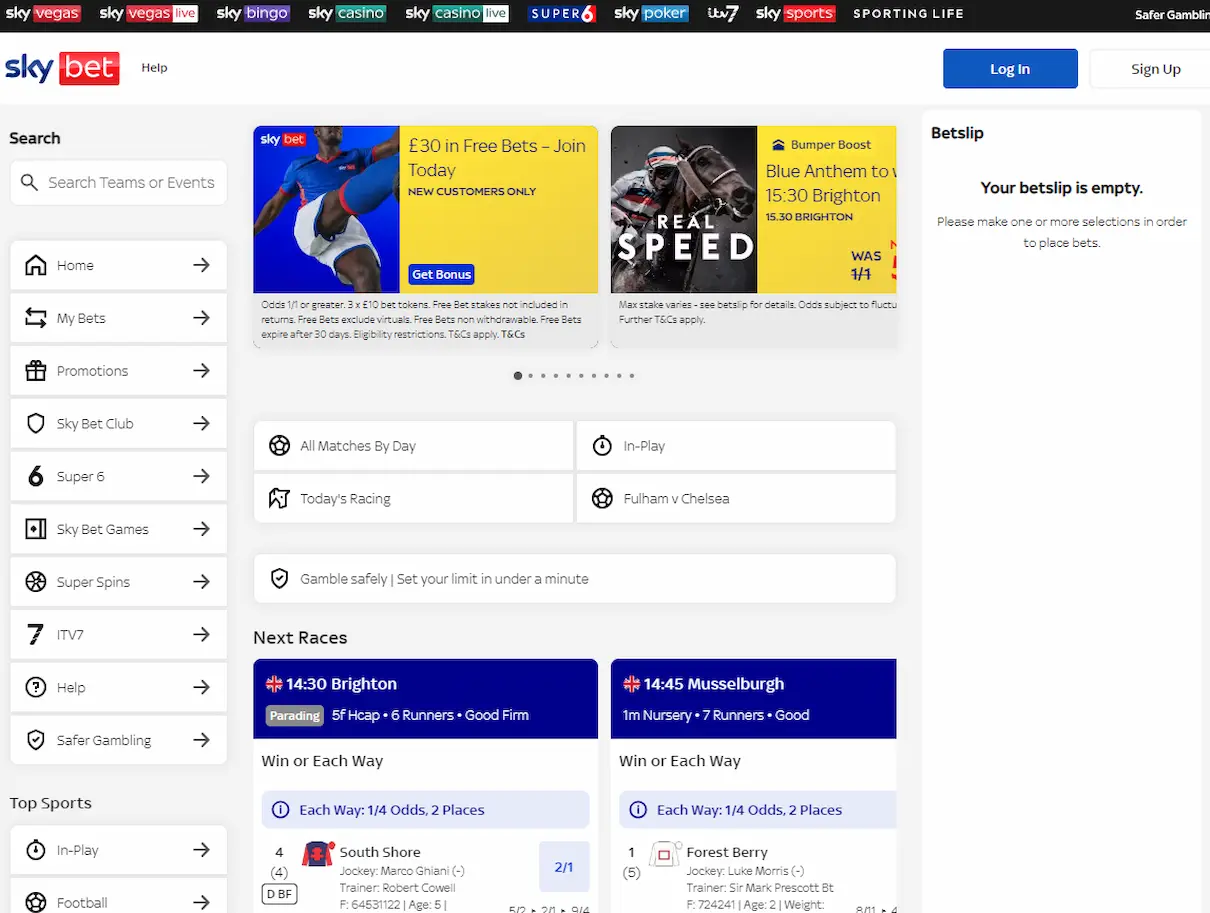
Task: Click the search magnifier icon
Action: tap(30, 183)
